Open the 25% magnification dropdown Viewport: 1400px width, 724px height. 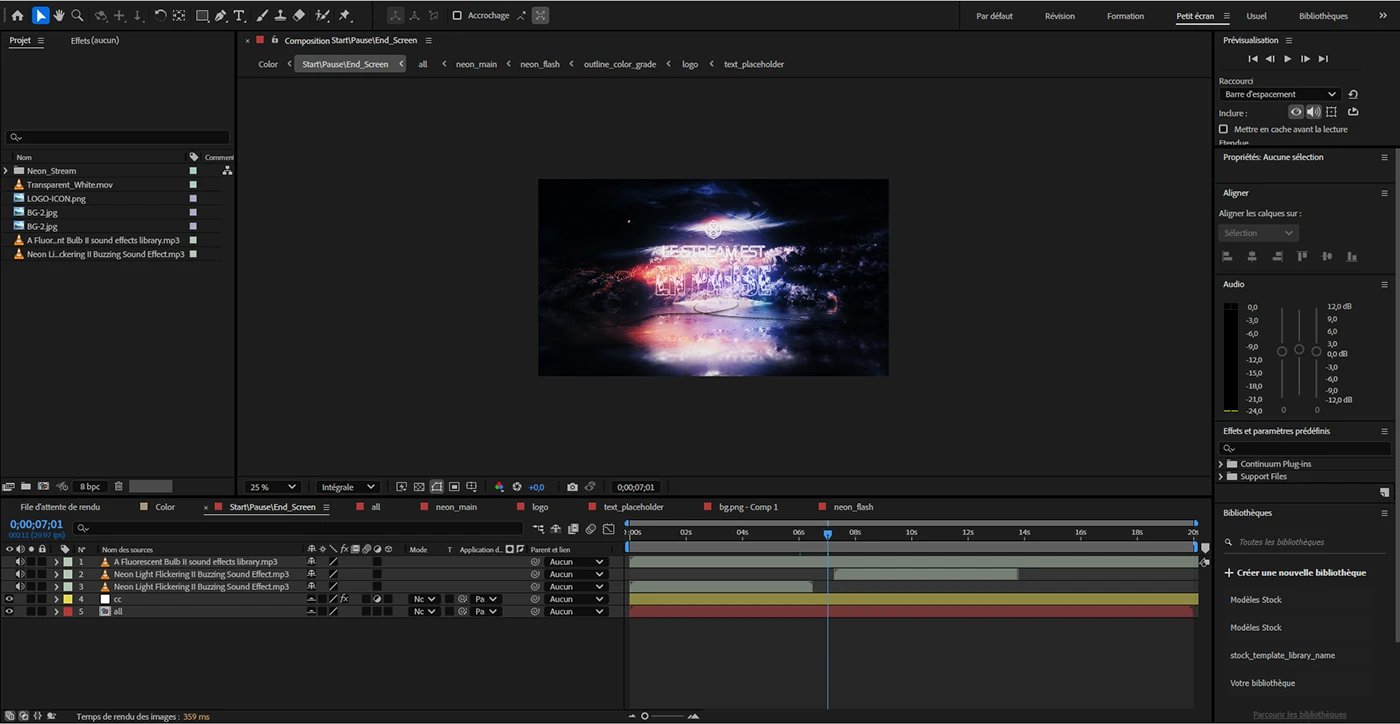tap(272, 486)
